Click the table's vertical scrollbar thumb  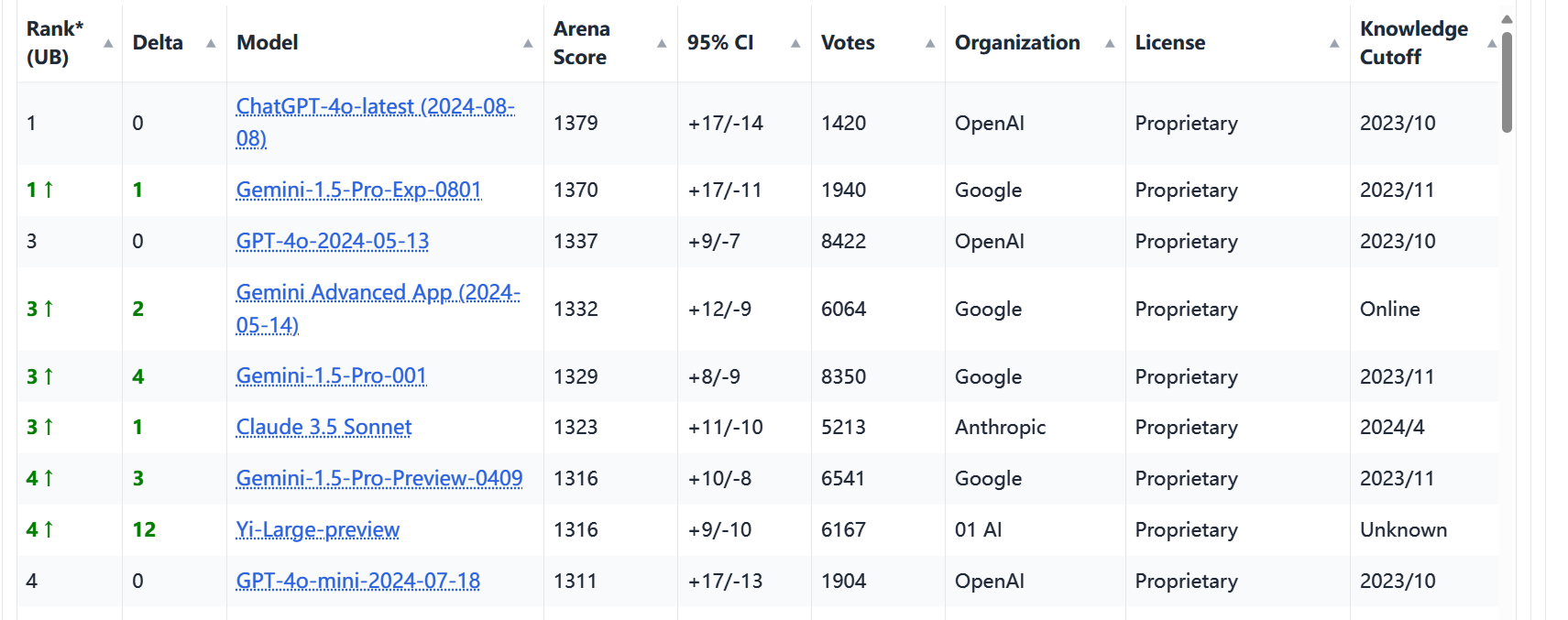pyautogui.click(x=1507, y=82)
